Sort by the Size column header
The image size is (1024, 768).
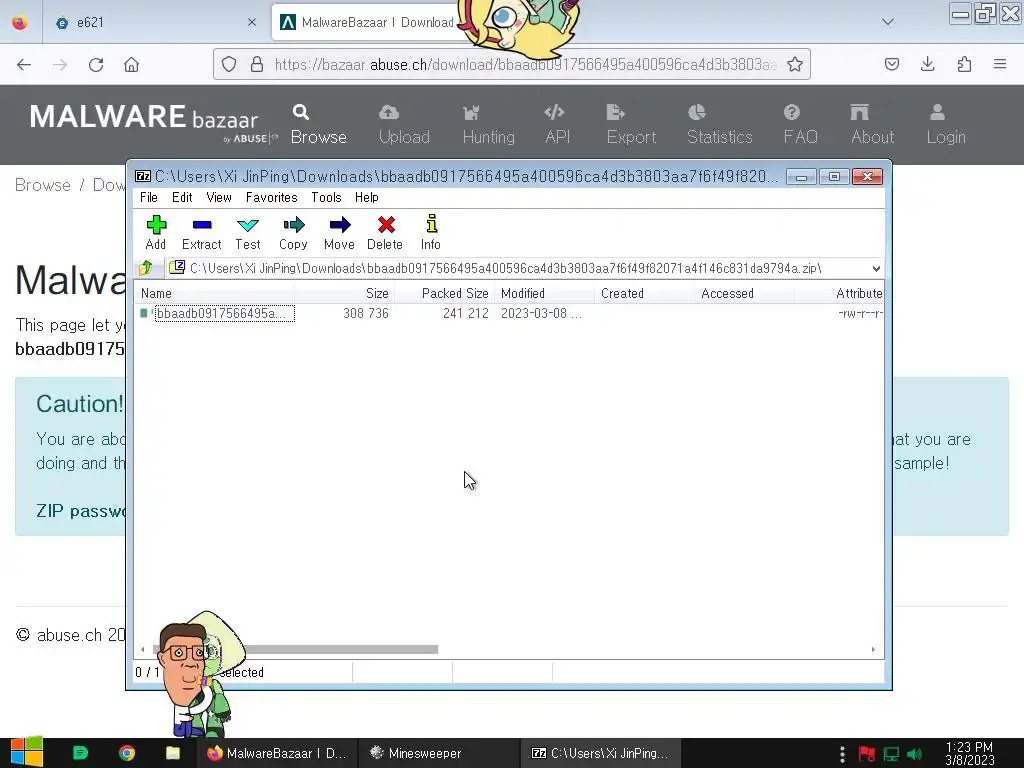click(x=344, y=293)
